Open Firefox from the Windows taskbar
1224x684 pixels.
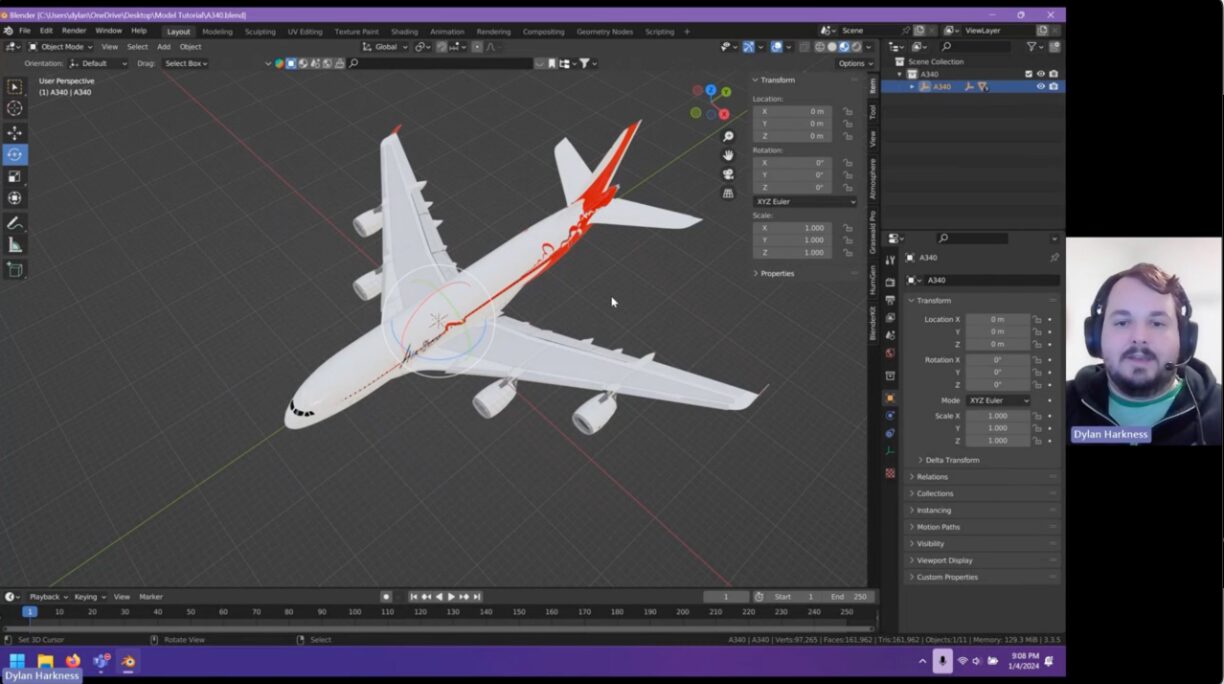pyautogui.click(x=73, y=661)
